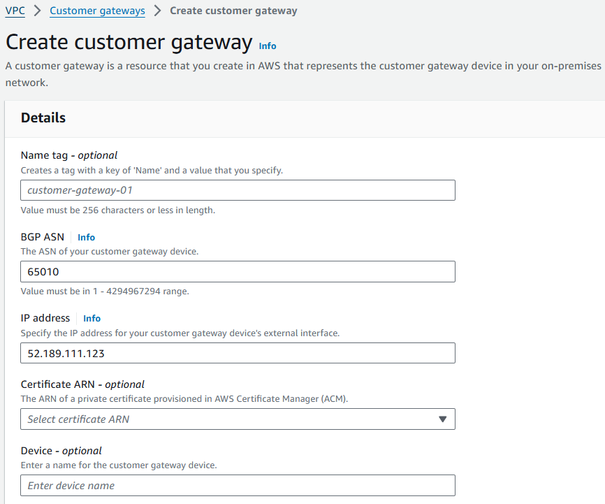Click the chevron after Customer gateways breadcrumb
The height and width of the screenshot is (504, 605).
pos(158,11)
